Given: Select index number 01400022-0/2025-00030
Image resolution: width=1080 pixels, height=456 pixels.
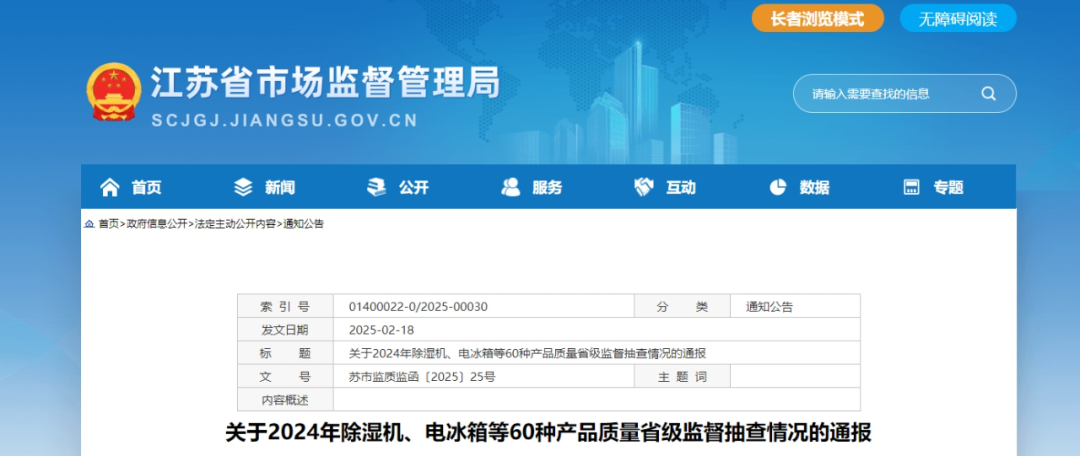Looking at the screenshot, I should click(x=418, y=307).
